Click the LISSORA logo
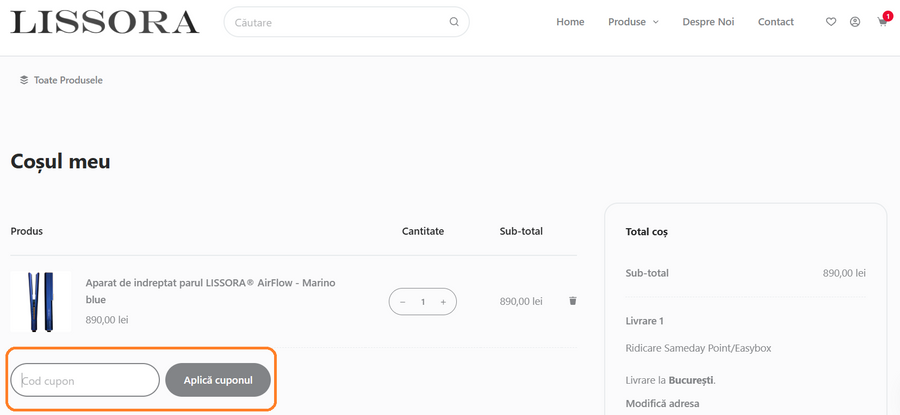 tap(105, 22)
